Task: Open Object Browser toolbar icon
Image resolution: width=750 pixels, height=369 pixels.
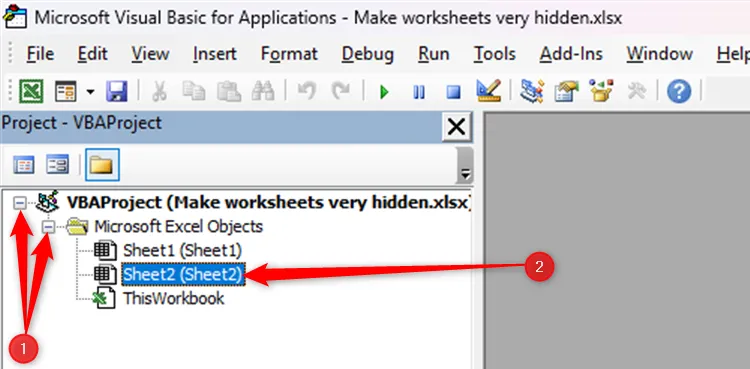Action: pyautogui.click(x=601, y=91)
